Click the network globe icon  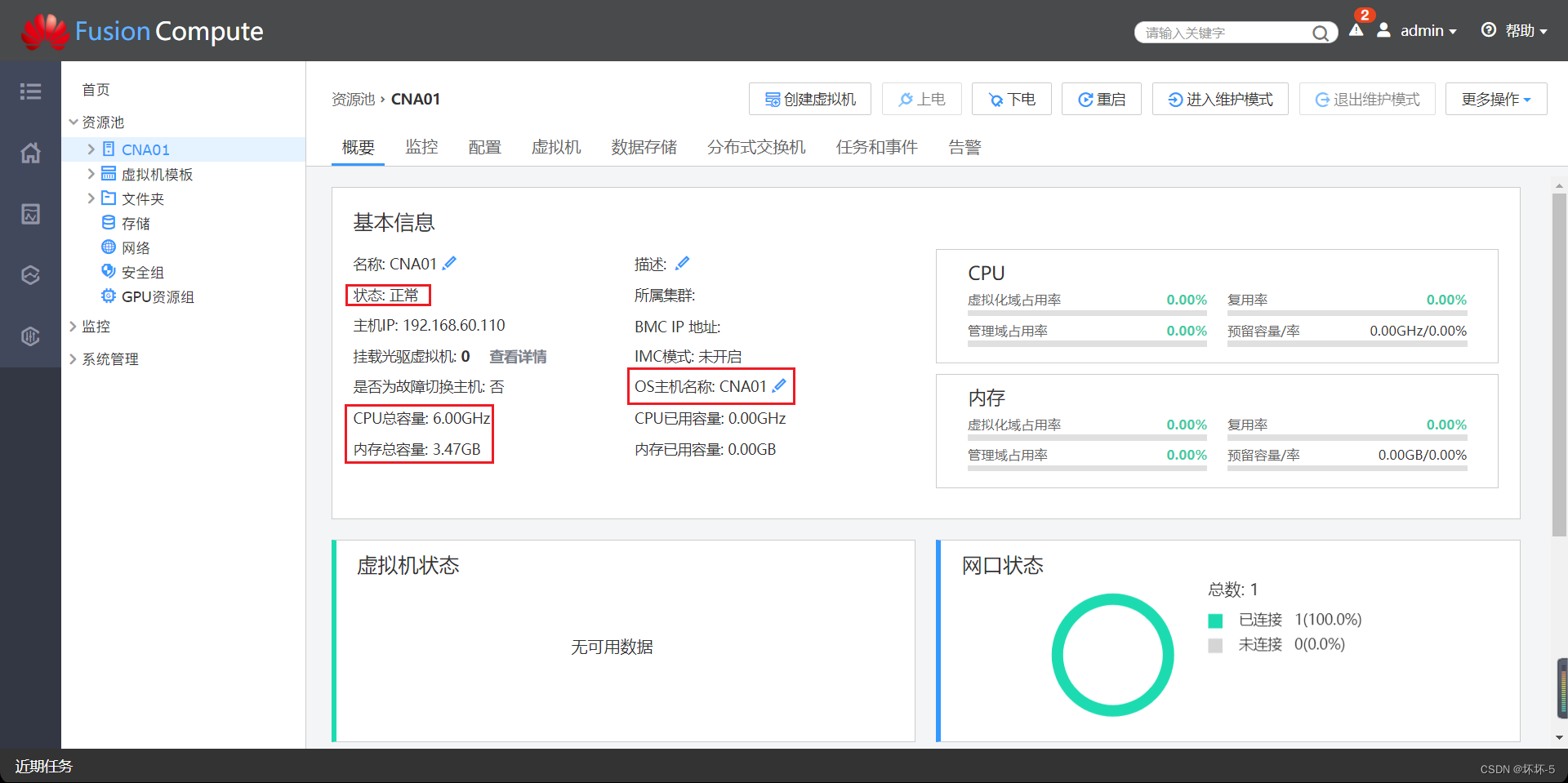click(109, 247)
